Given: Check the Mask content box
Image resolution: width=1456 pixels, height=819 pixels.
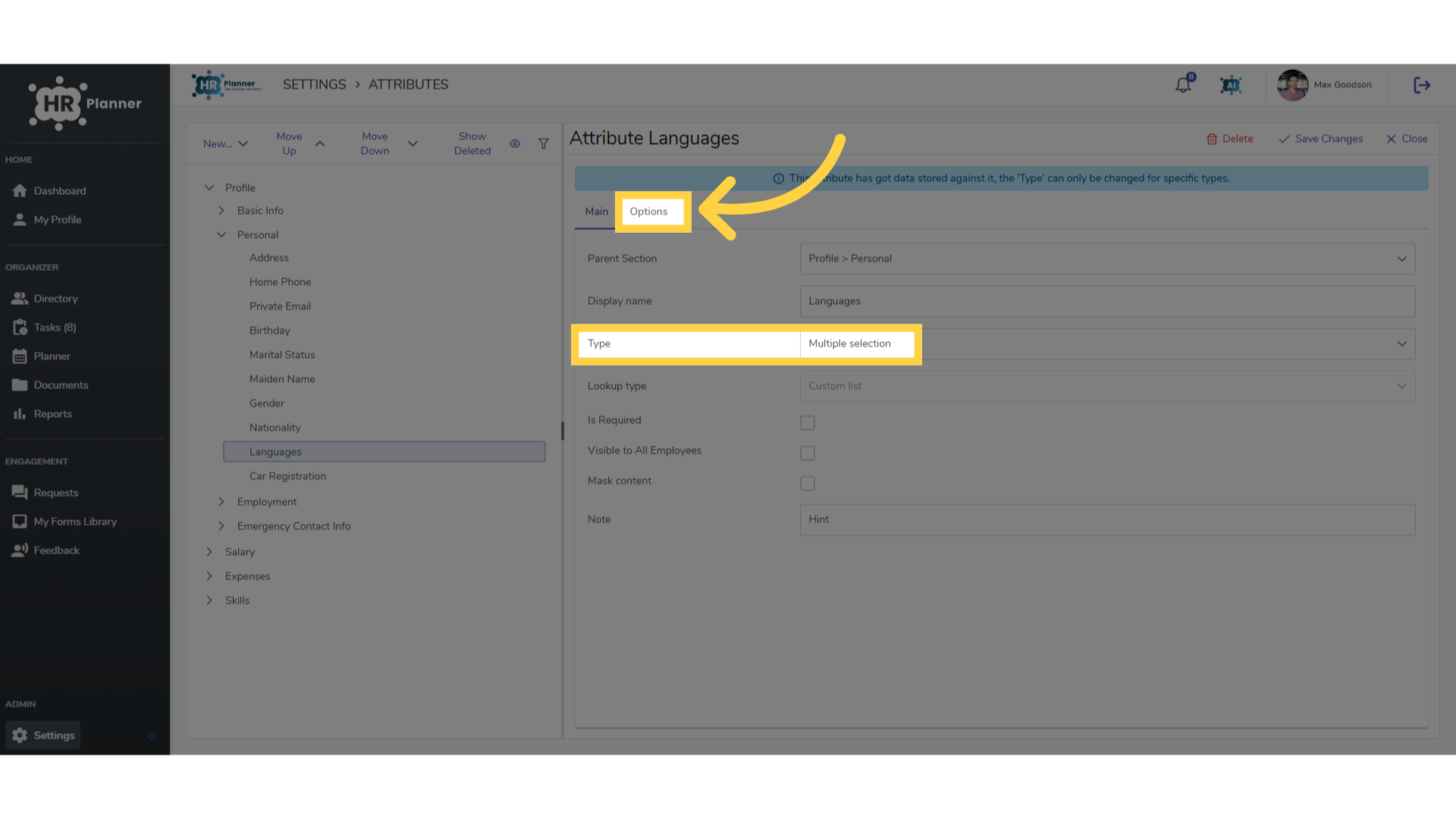Looking at the screenshot, I should coord(808,483).
